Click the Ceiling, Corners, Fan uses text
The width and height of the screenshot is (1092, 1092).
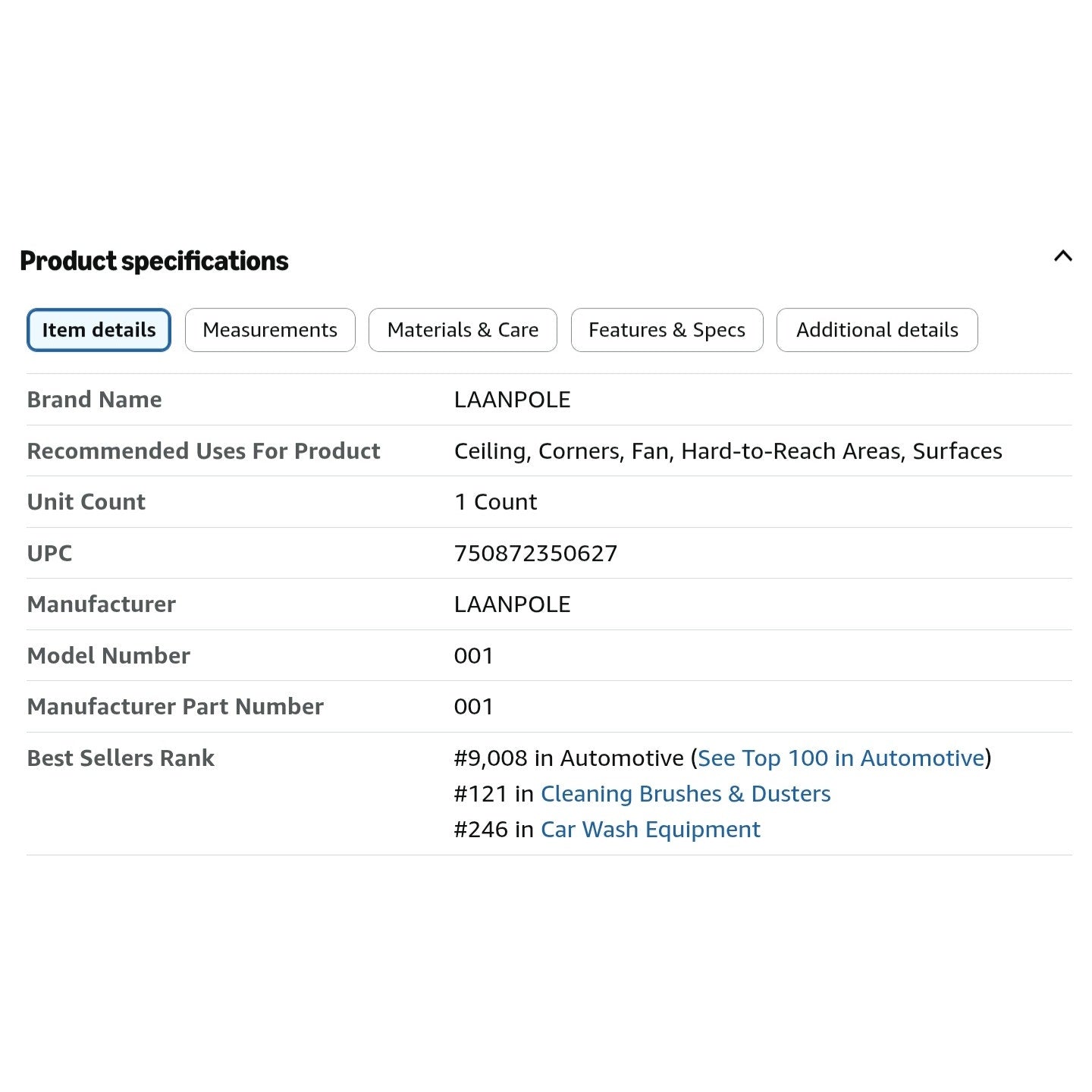point(563,450)
